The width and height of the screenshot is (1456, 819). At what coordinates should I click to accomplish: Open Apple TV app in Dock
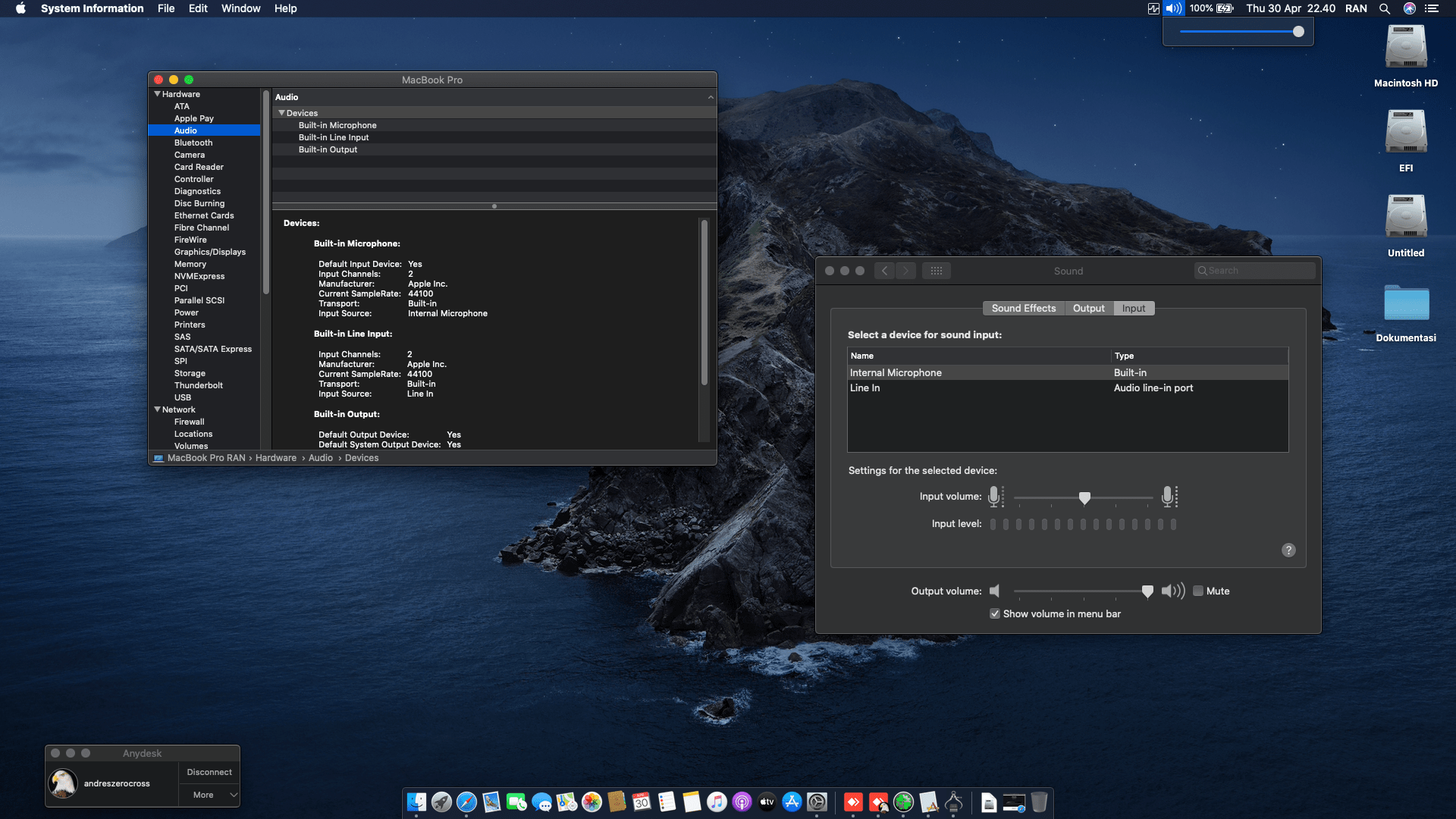point(767,802)
